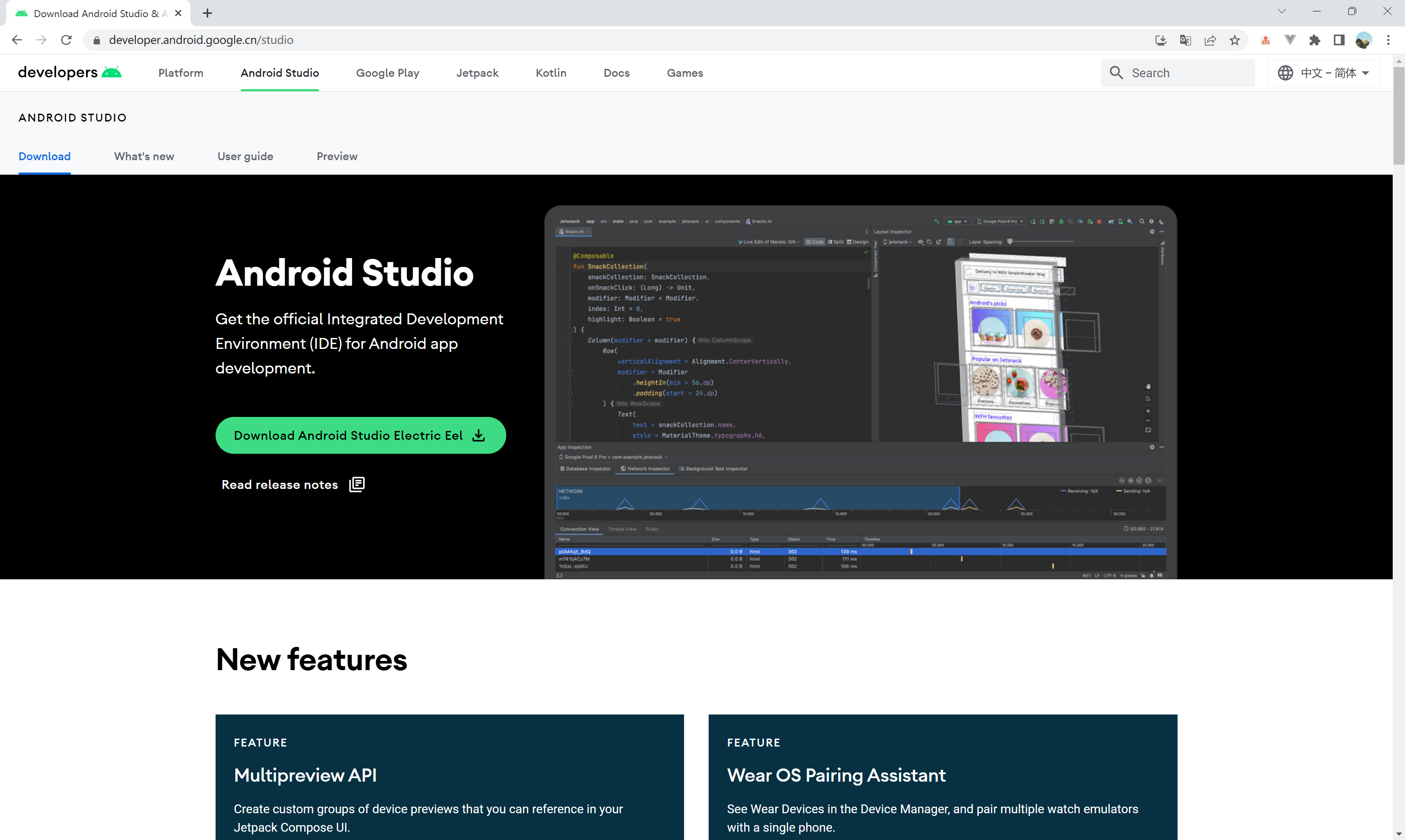Click the globe language icon
Image resolution: width=1405 pixels, height=840 pixels.
pyautogui.click(x=1285, y=72)
